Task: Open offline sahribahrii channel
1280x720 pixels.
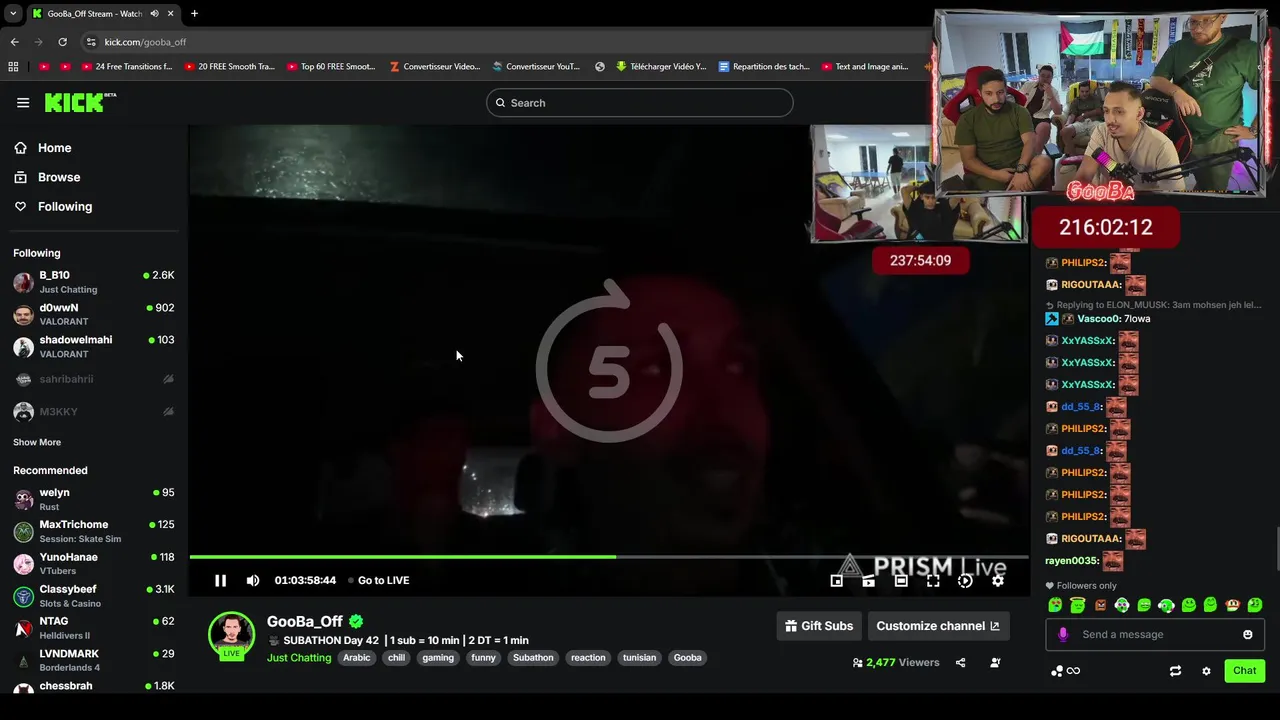Action: pyautogui.click(x=94, y=379)
